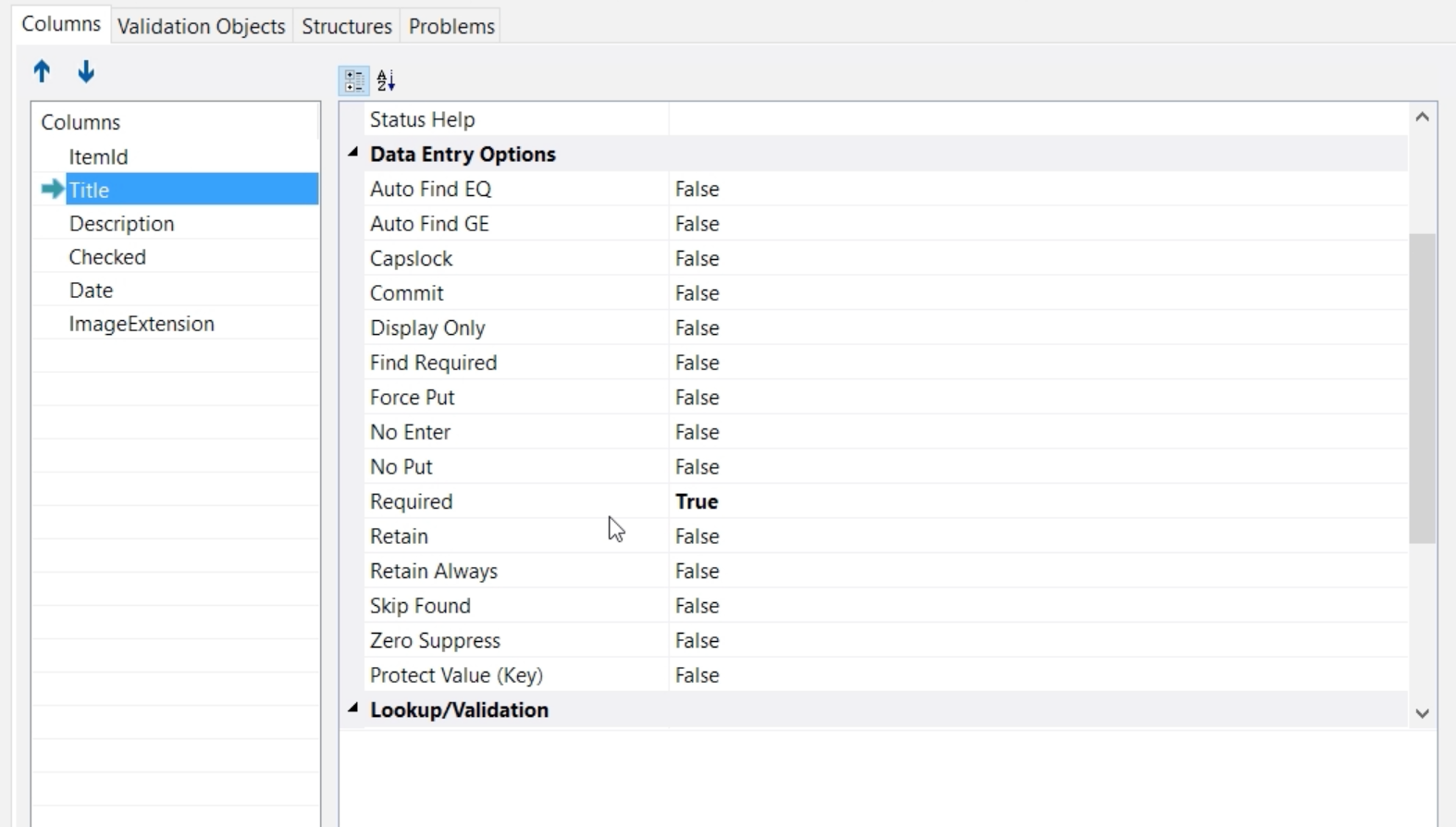1456x827 pixels.
Task: Select the Checked column
Action: click(x=107, y=257)
